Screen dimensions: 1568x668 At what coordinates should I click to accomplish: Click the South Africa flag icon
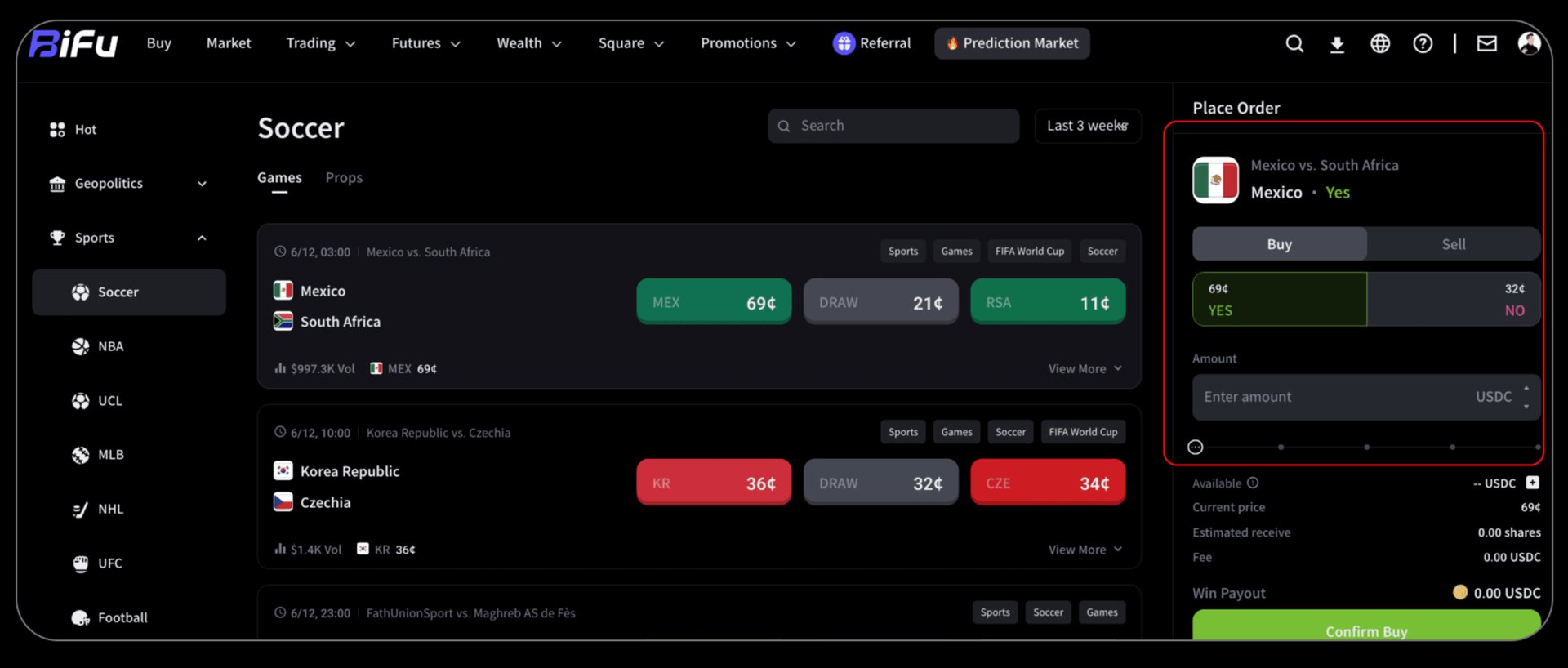click(283, 321)
